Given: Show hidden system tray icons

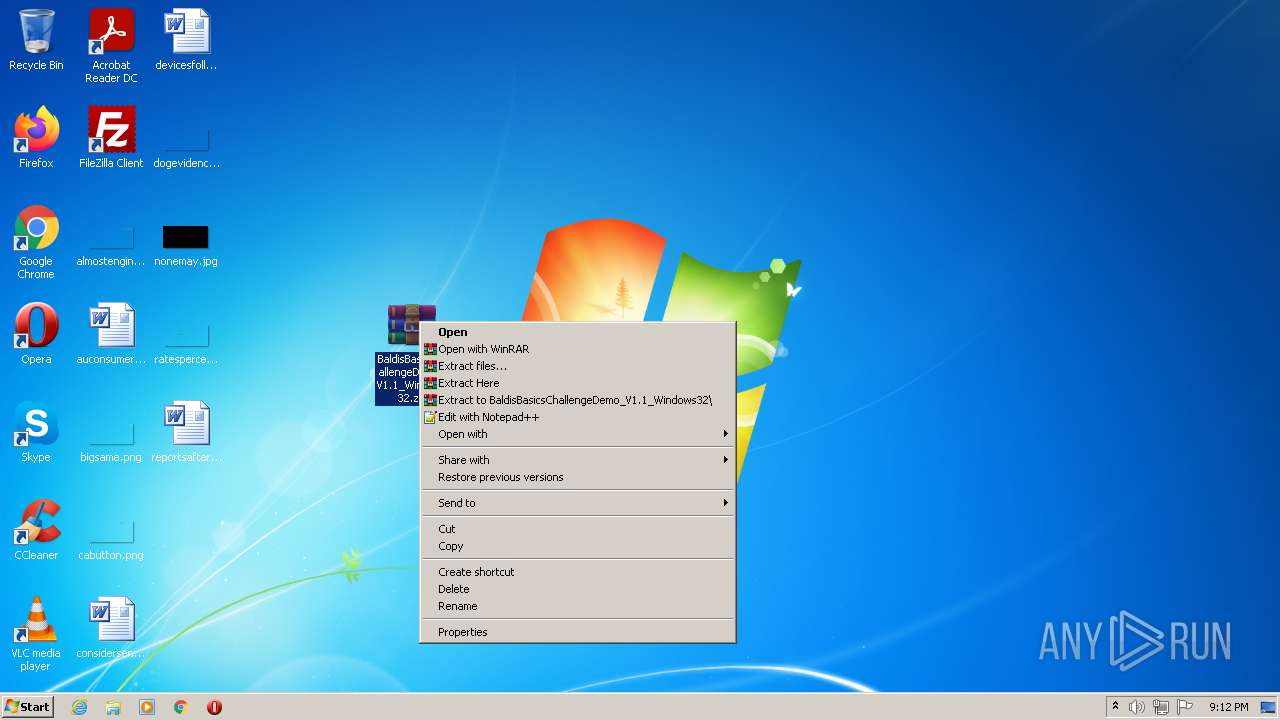Looking at the screenshot, I should pyautogui.click(x=1115, y=707).
